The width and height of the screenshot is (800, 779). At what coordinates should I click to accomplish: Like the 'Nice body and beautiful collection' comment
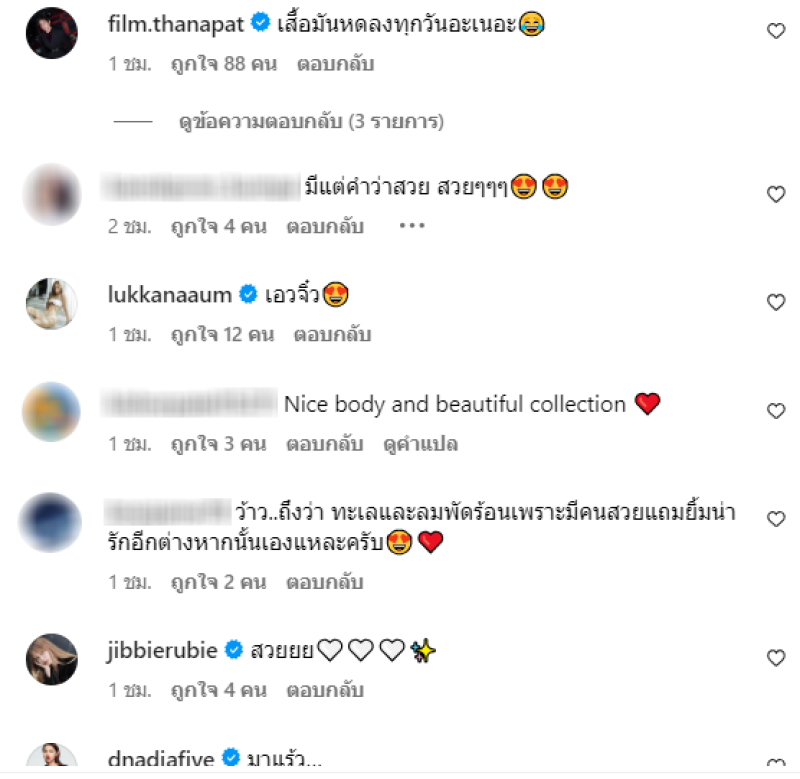click(x=776, y=411)
